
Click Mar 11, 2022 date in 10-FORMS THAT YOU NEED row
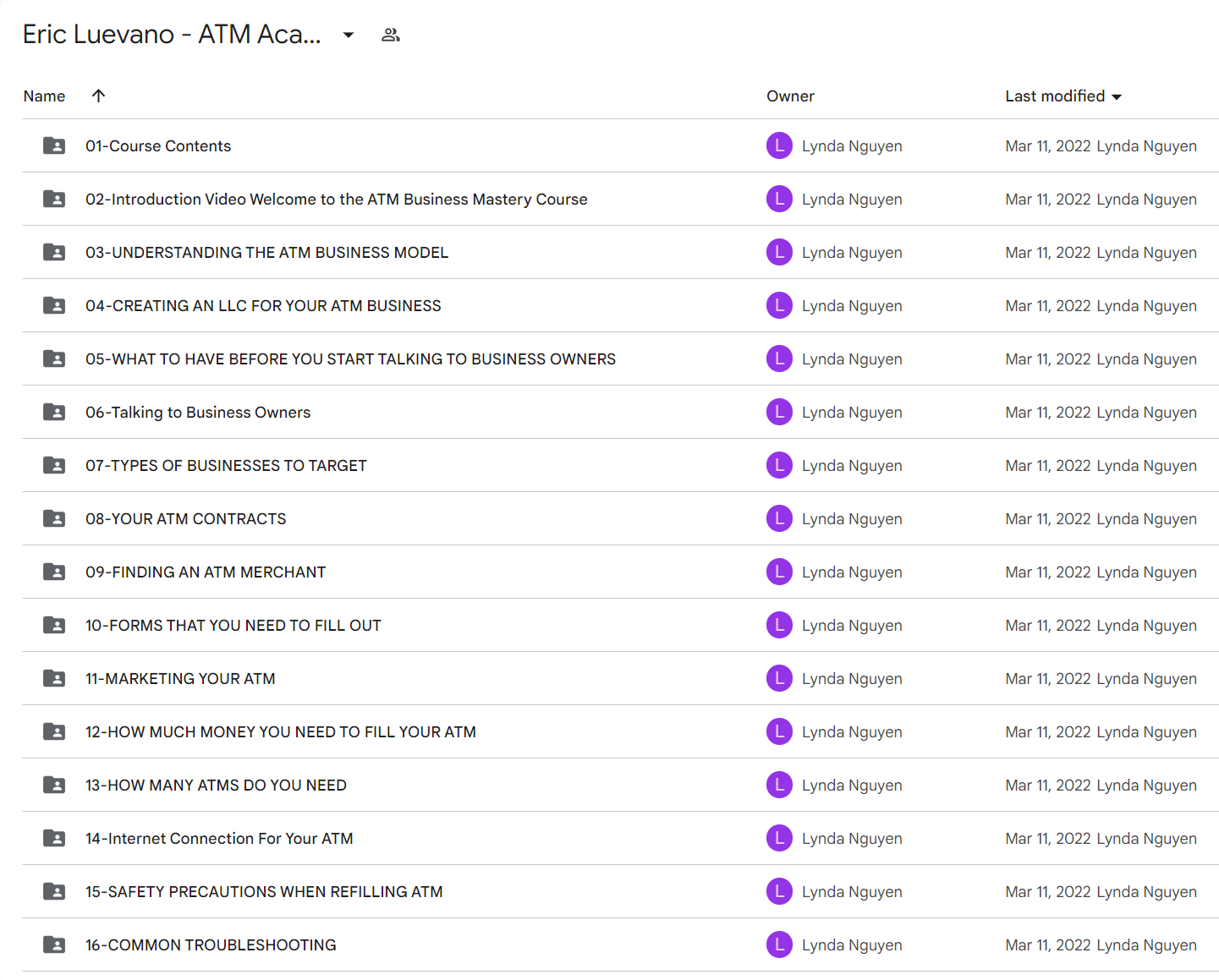click(x=1047, y=626)
